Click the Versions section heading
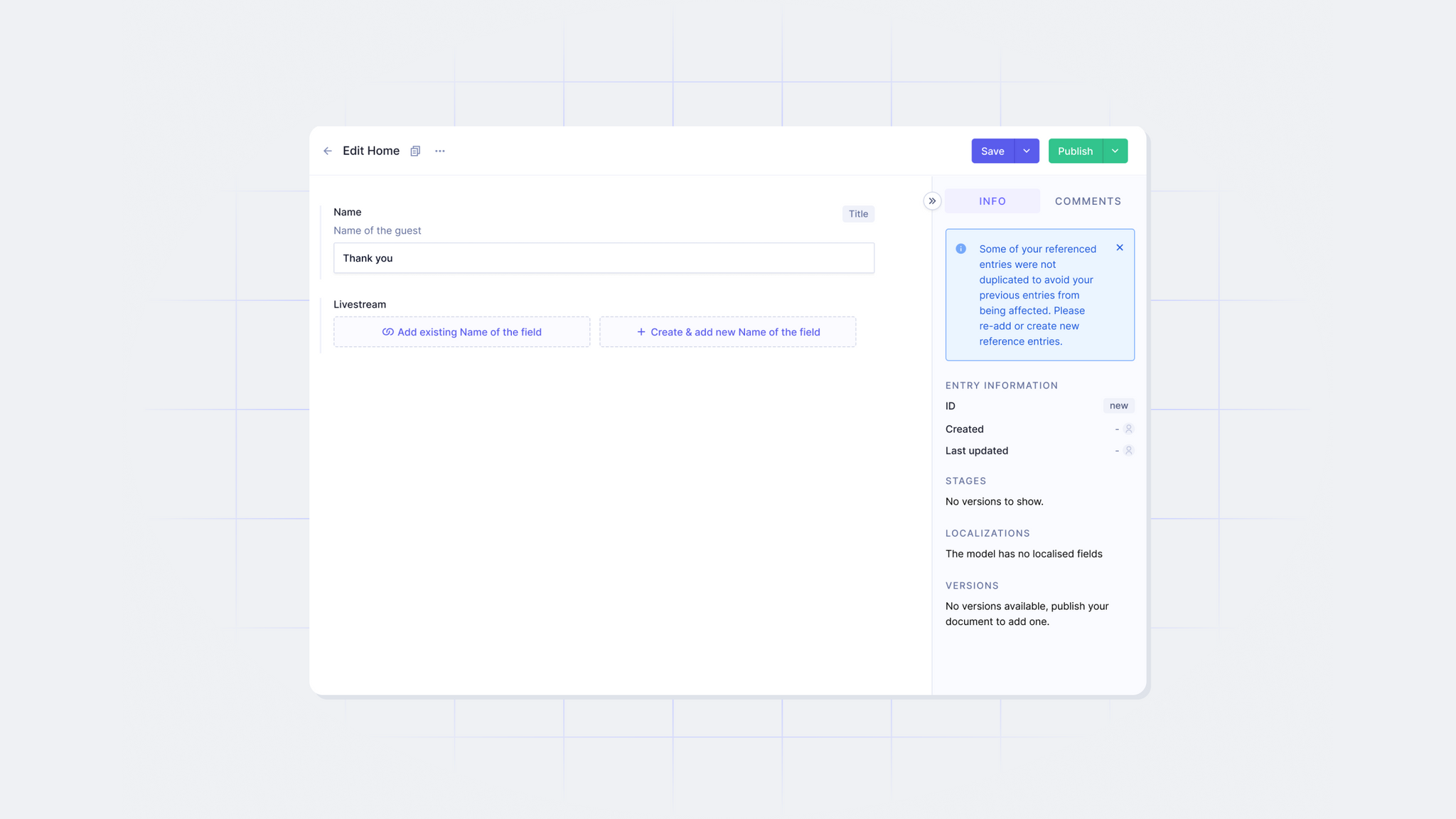Image resolution: width=1456 pixels, height=819 pixels. coord(972,586)
